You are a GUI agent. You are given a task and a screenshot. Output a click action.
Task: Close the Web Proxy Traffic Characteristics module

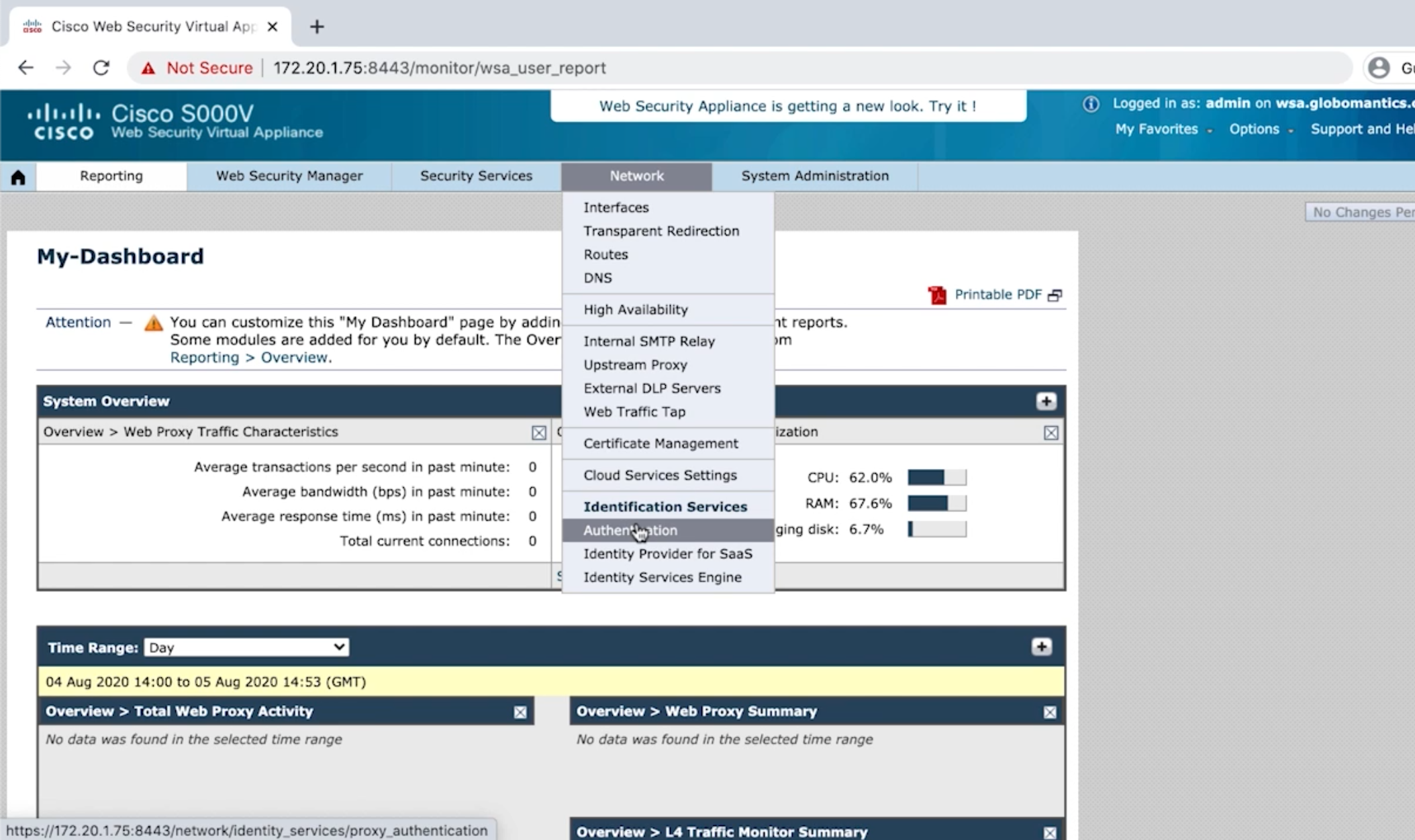[x=539, y=433]
